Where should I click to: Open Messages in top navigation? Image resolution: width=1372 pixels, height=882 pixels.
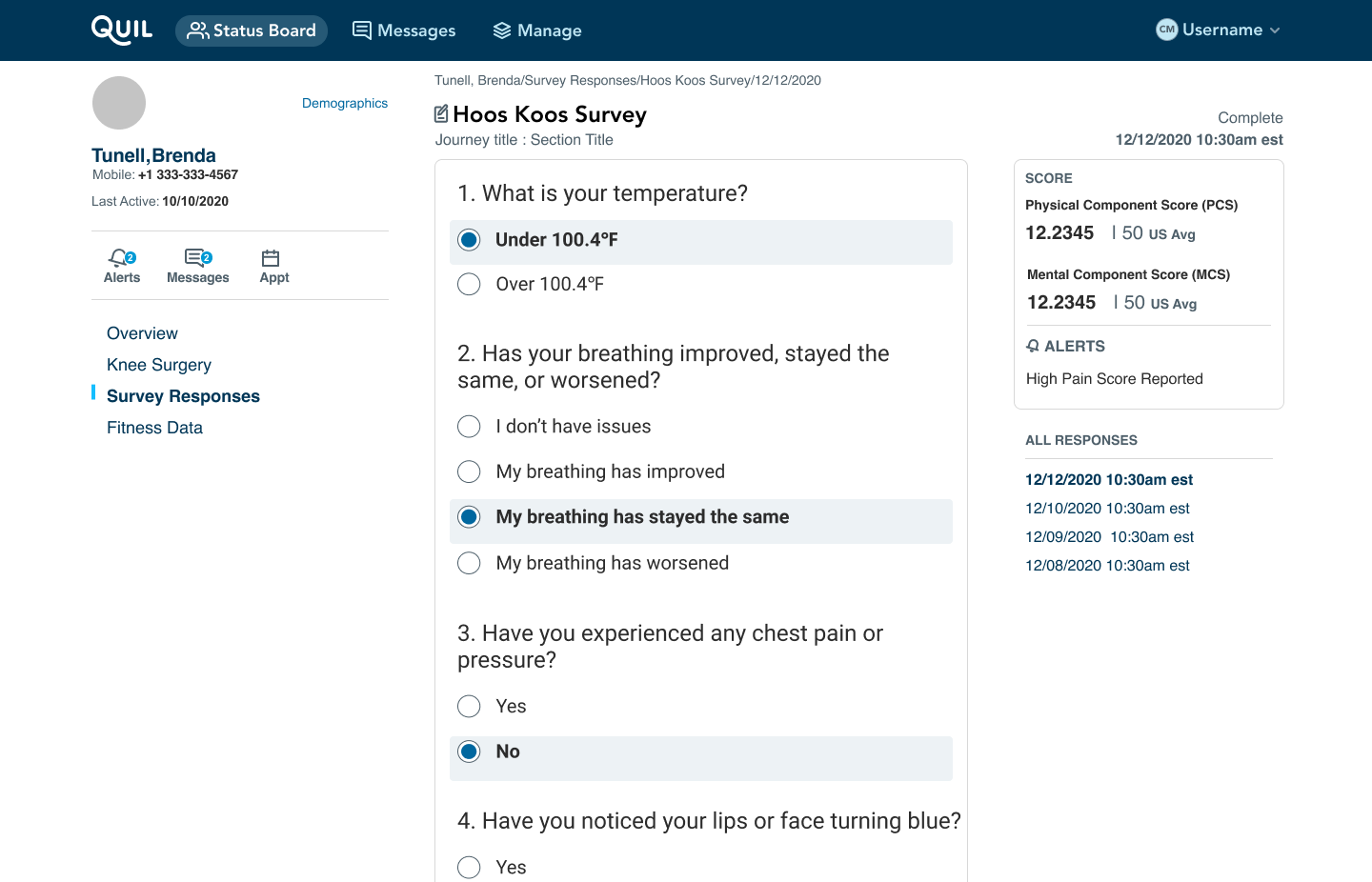pyautogui.click(x=404, y=30)
